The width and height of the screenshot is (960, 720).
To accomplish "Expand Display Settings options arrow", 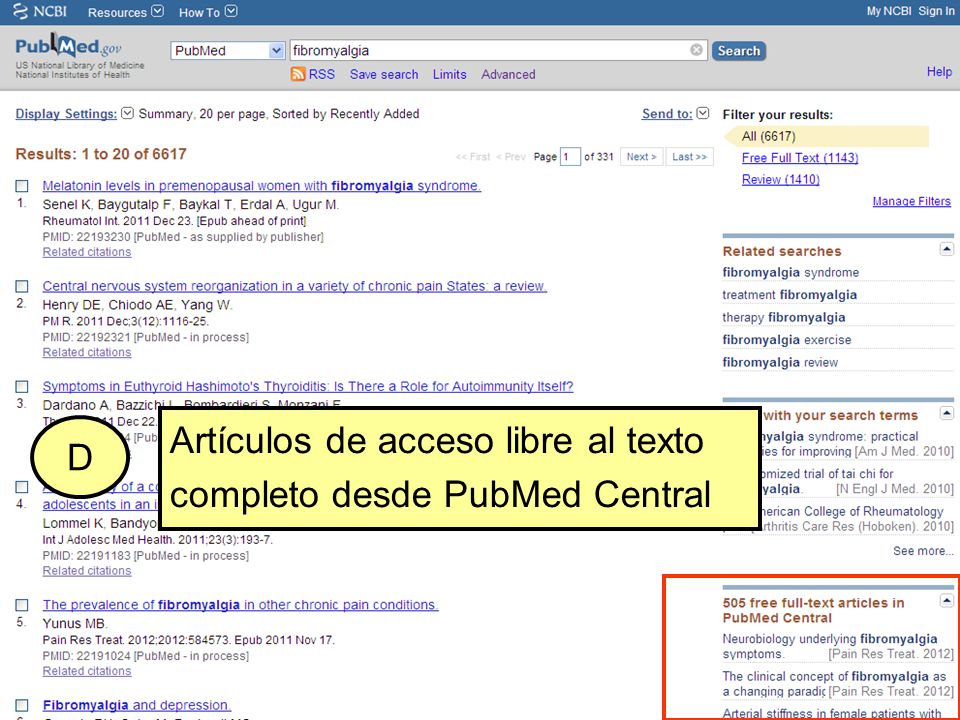I will coord(127,113).
